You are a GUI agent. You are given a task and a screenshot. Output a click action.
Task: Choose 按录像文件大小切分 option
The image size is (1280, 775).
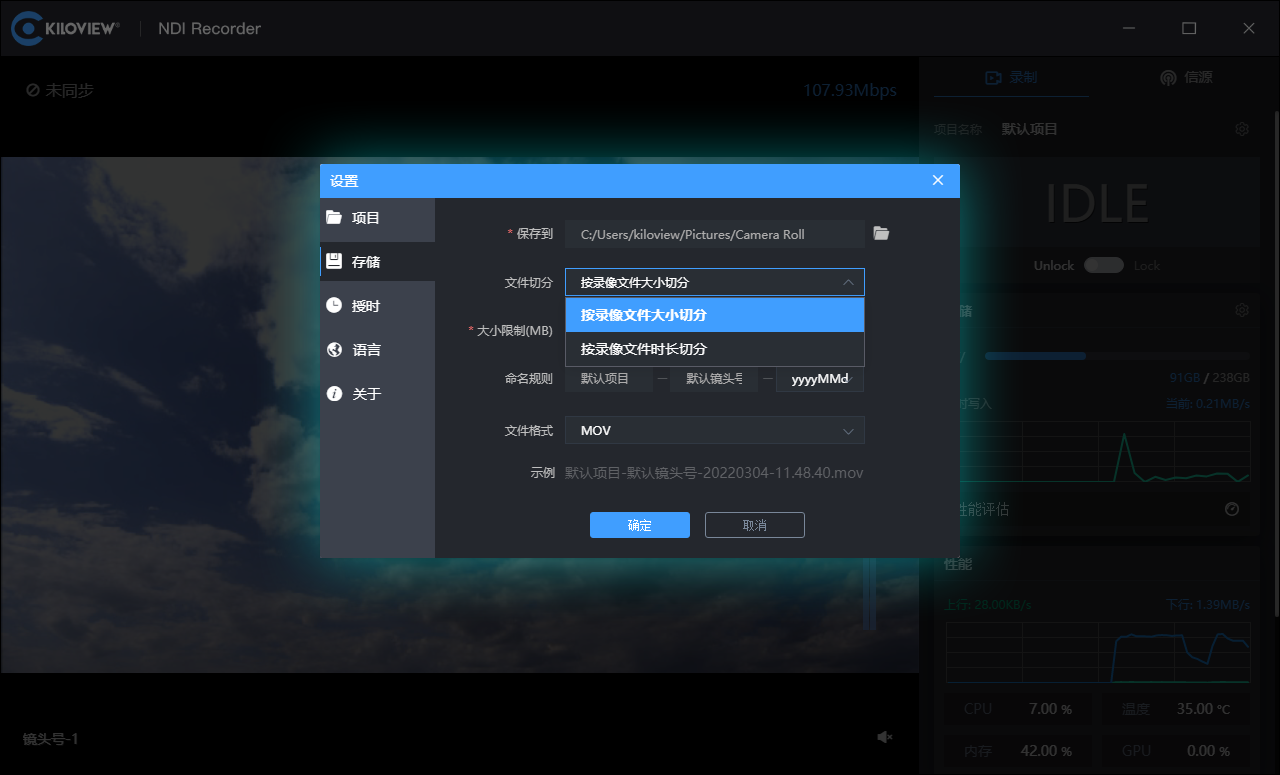[x=714, y=315]
